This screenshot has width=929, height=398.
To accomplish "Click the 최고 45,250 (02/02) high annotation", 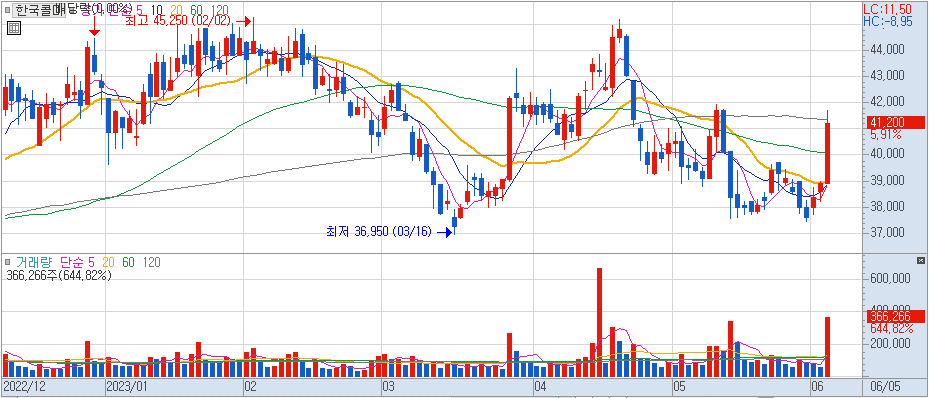I will [x=177, y=21].
